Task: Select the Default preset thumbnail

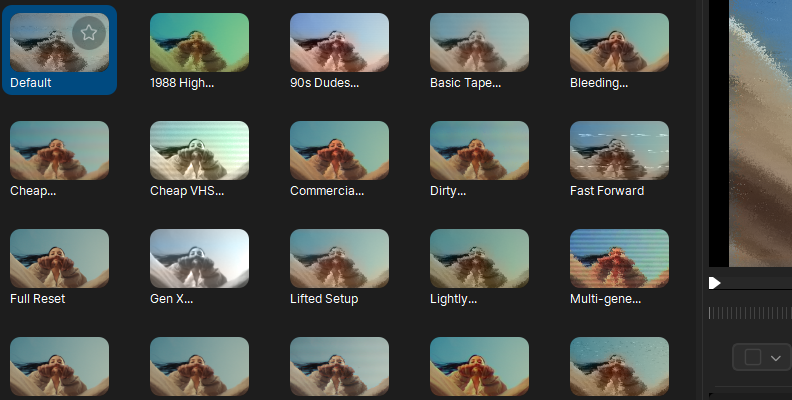Action: pos(60,42)
